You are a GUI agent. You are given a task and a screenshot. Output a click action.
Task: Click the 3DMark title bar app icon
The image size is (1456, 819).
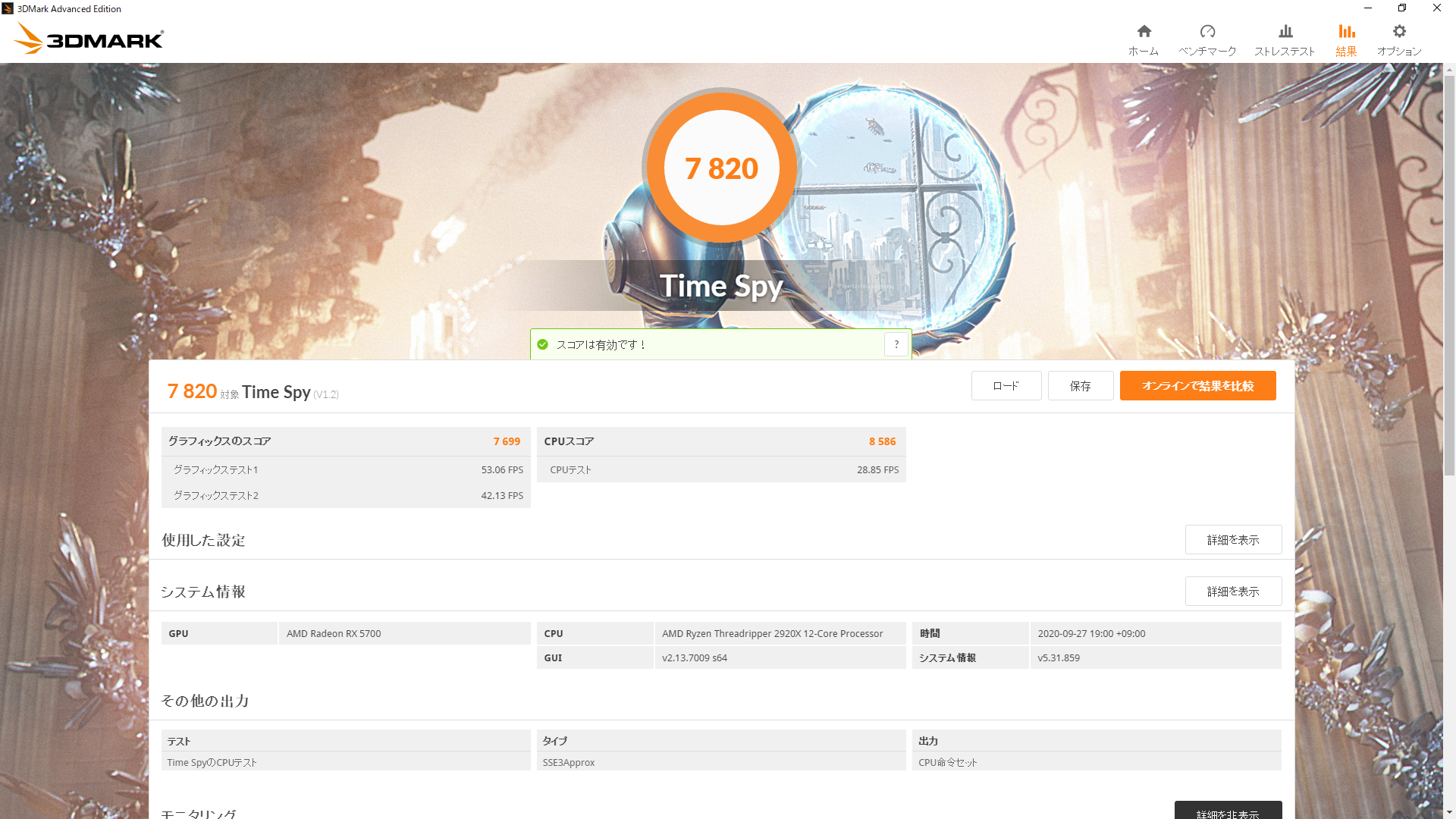pyautogui.click(x=8, y=8)
